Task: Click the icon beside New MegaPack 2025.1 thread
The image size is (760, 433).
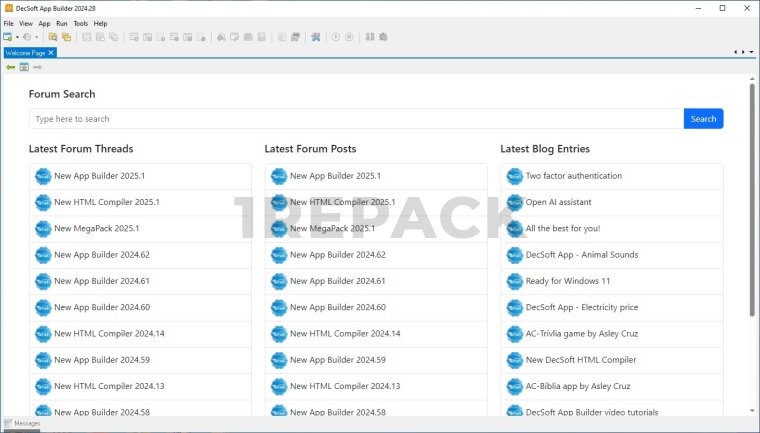Action: [42, 229]
